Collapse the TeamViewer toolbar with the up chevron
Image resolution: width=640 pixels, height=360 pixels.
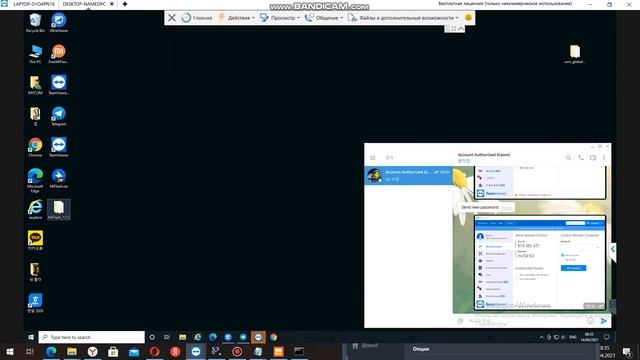coord(461,29)
